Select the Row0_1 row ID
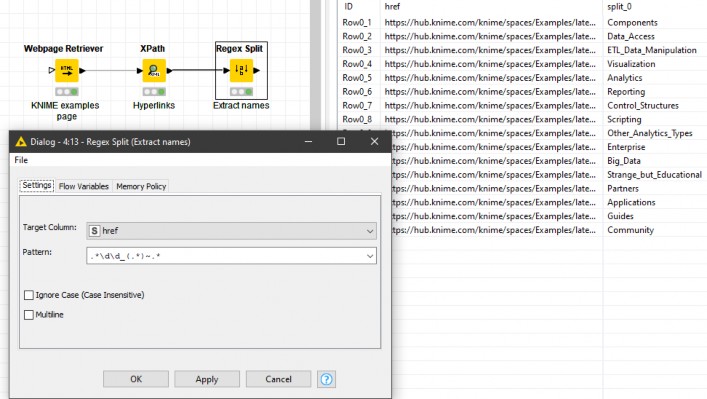This screenshot has width=707, height=399. [x=357, y=23]
